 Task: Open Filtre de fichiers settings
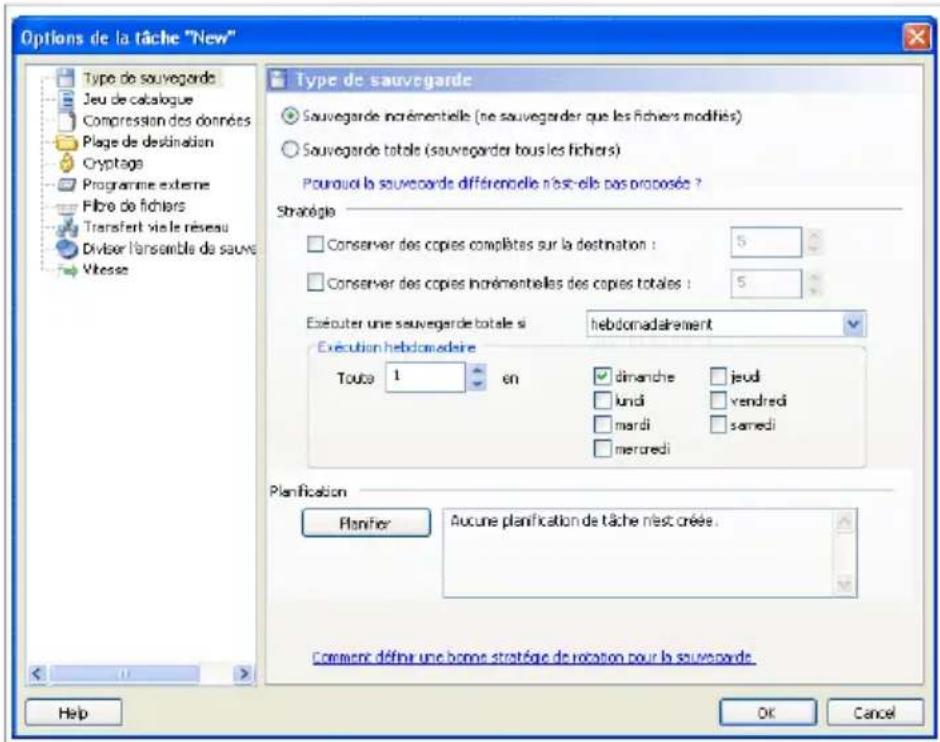pyautogui.click(x=134, y=206)
